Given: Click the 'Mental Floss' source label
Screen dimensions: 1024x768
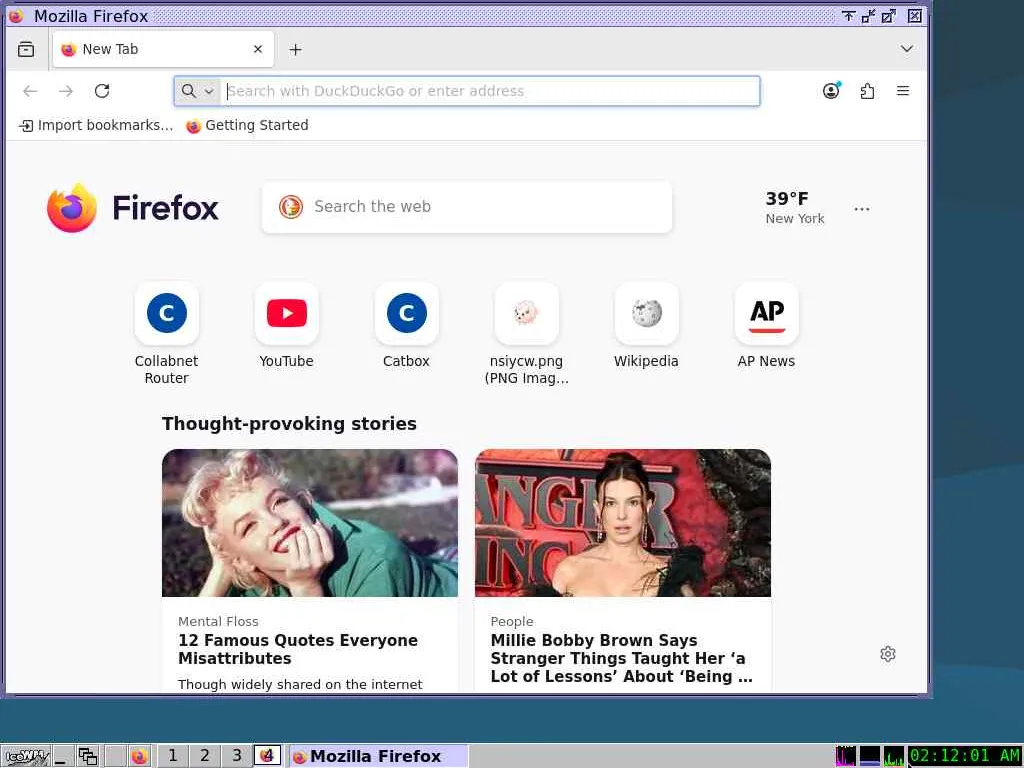Looking at the screenshot, I should 218,621.
